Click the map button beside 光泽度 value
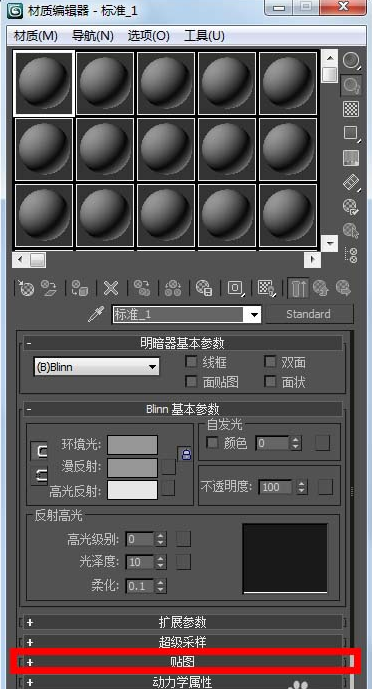Image resolution: width=372 pixels, height=689 pixels. (x=184, y=562)
